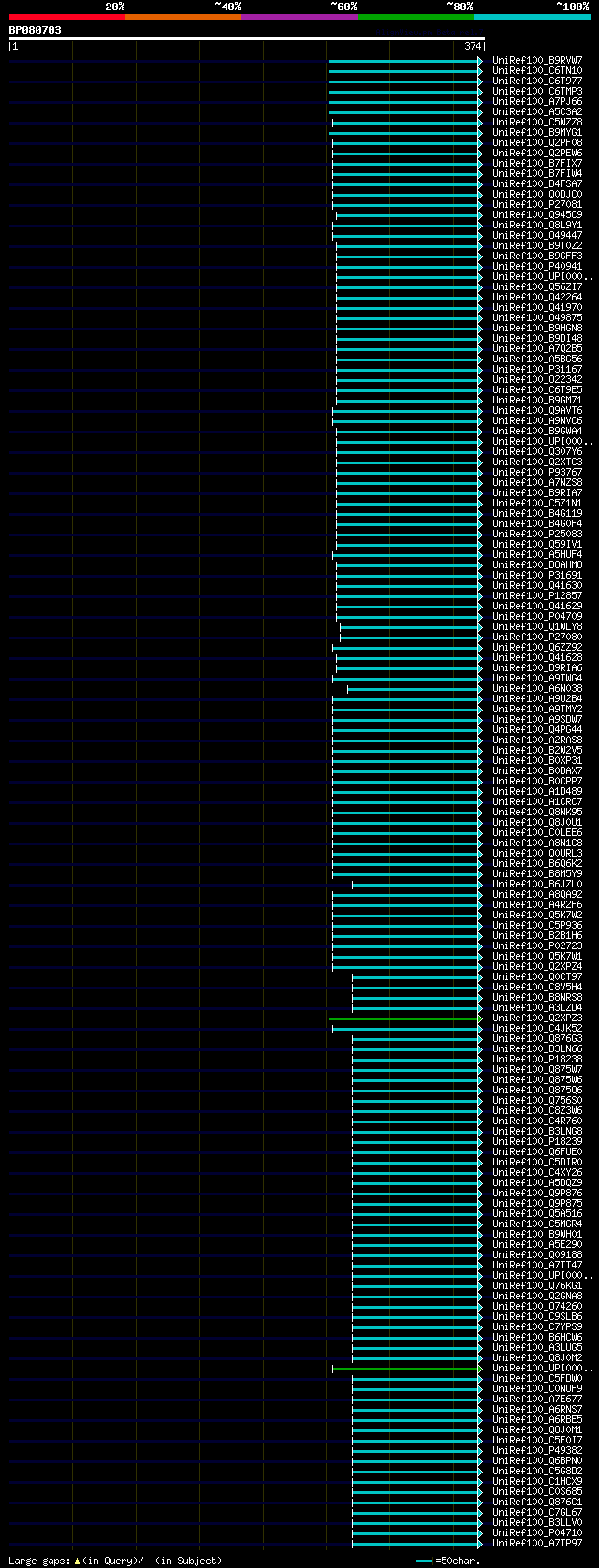Open hit UniRef100_B9RVW7

click(x=537, y=61)
